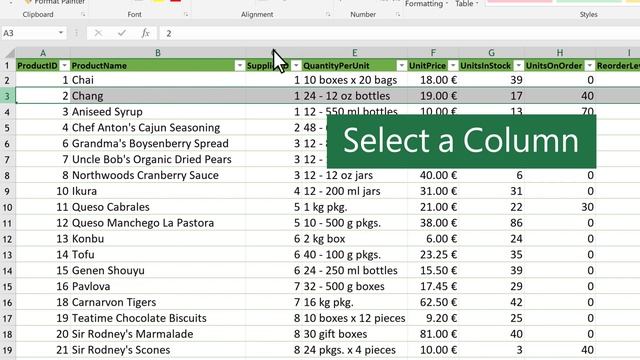Select column A header
The width and height of the screenshot is (640, 360).
click(43, 53)
